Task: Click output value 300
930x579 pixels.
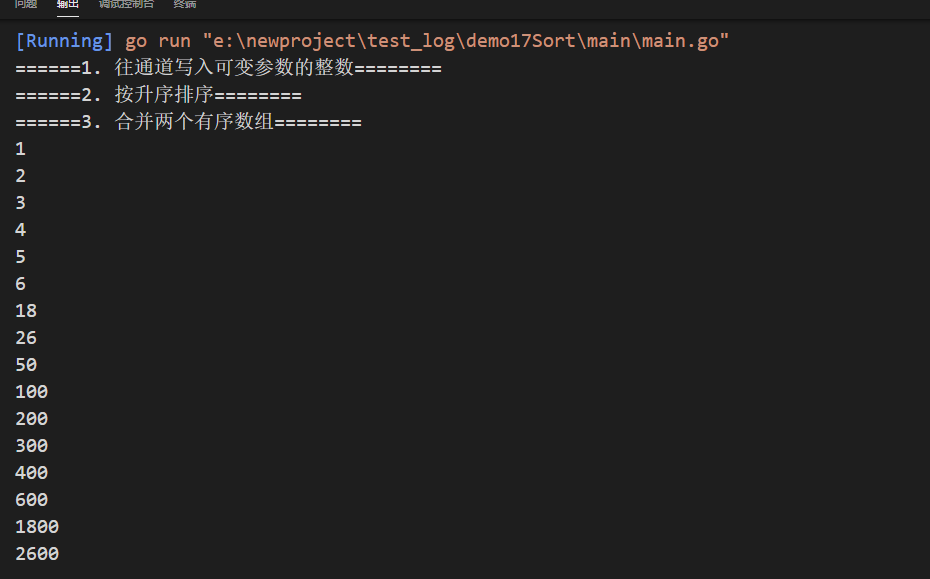Action: 31,446
